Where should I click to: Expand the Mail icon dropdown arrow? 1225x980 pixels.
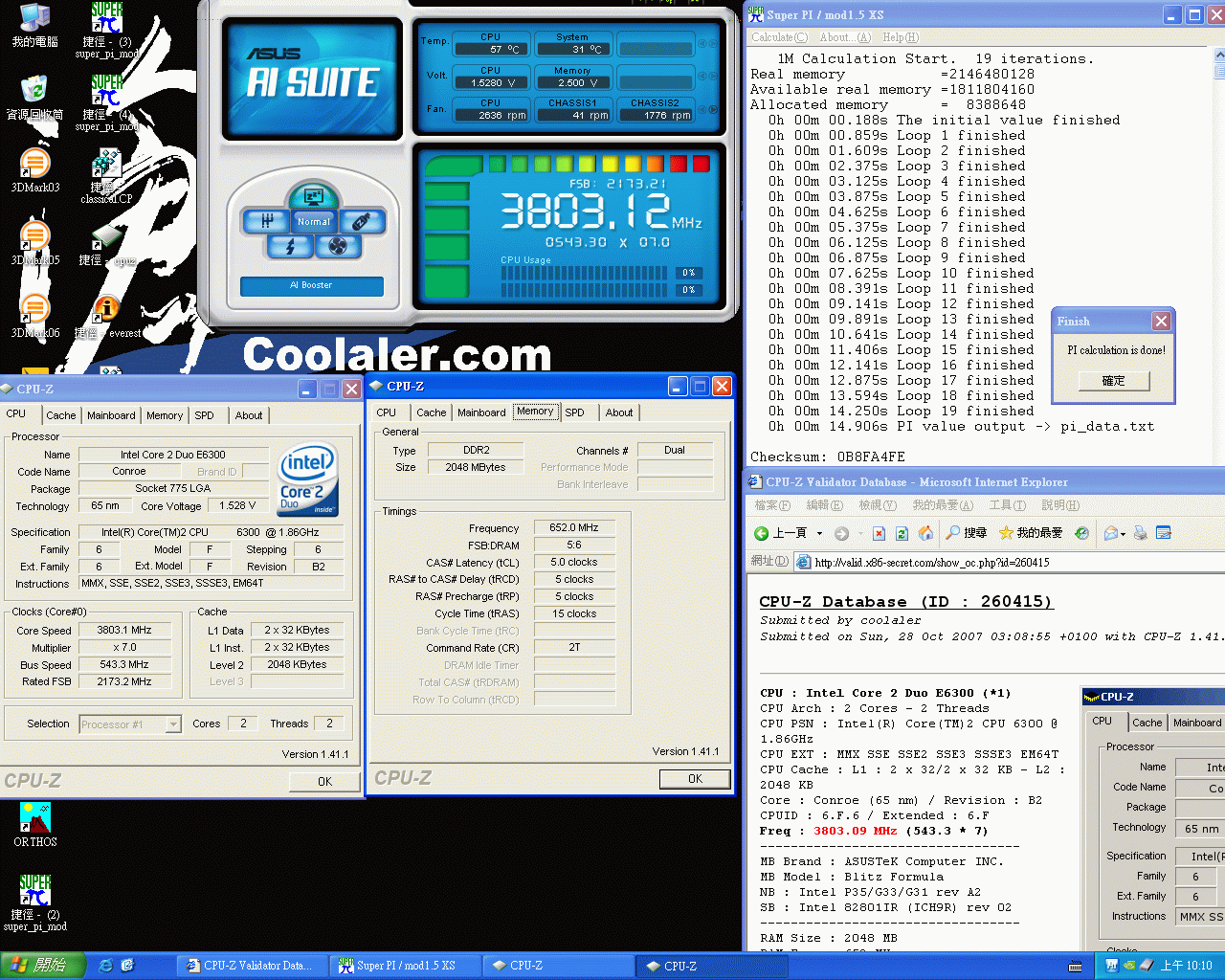point(1123,534)
